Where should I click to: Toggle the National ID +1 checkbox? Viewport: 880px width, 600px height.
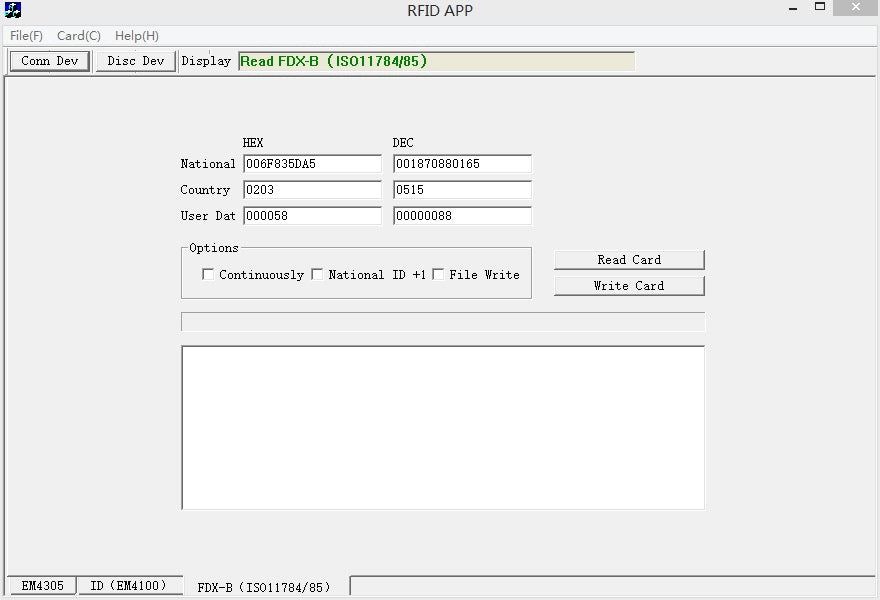coord(317,275)
